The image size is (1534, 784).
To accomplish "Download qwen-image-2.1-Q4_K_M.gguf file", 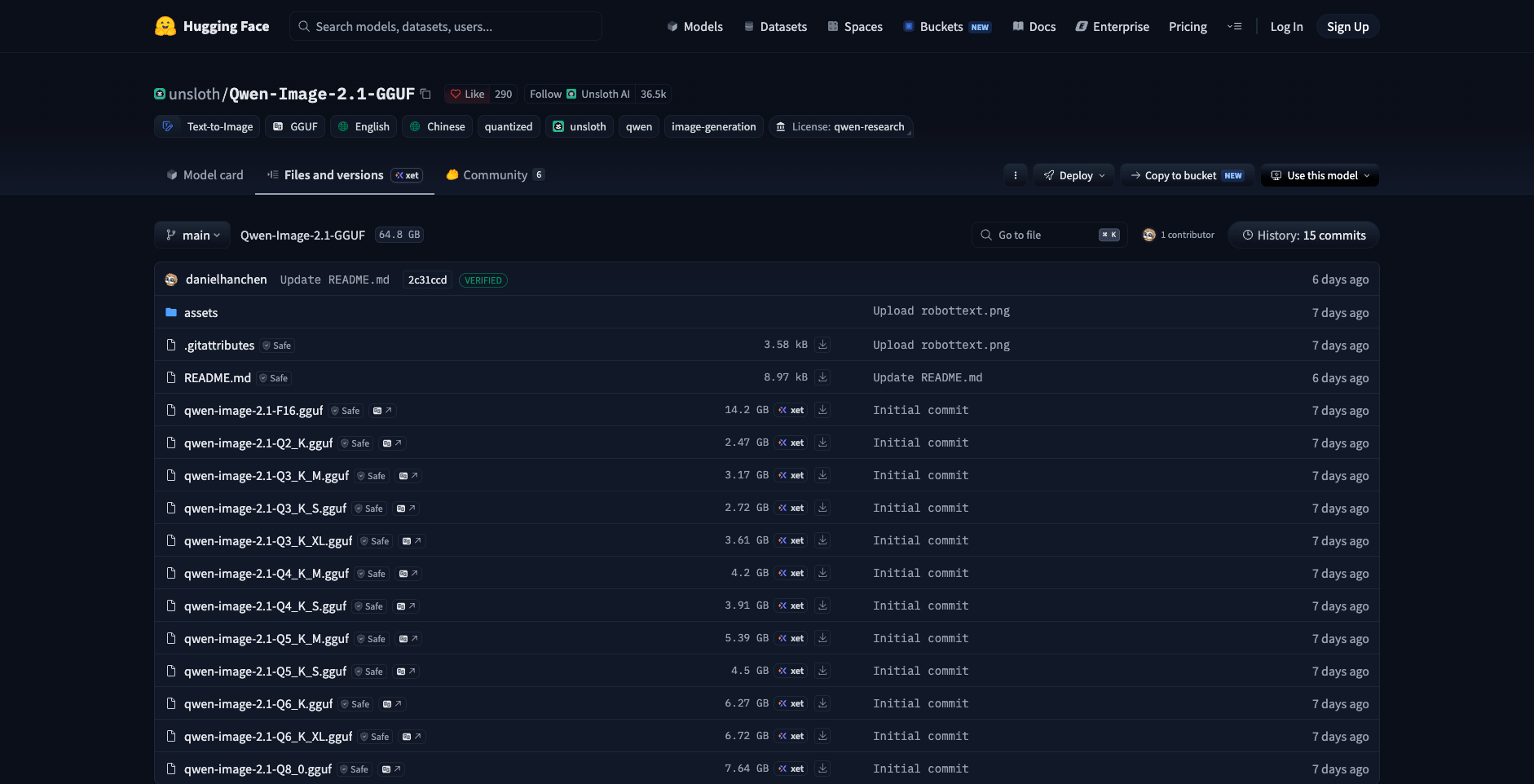I will tap(822, 573).
